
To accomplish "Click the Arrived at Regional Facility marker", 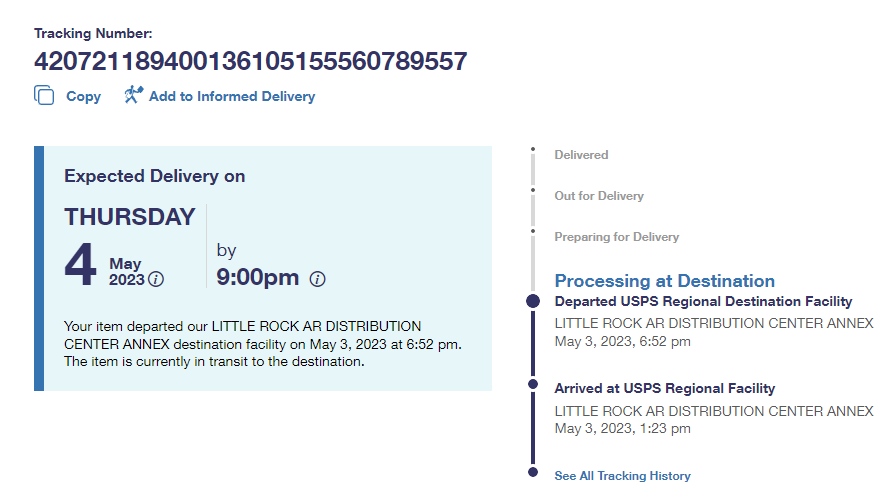I will 533,383.
